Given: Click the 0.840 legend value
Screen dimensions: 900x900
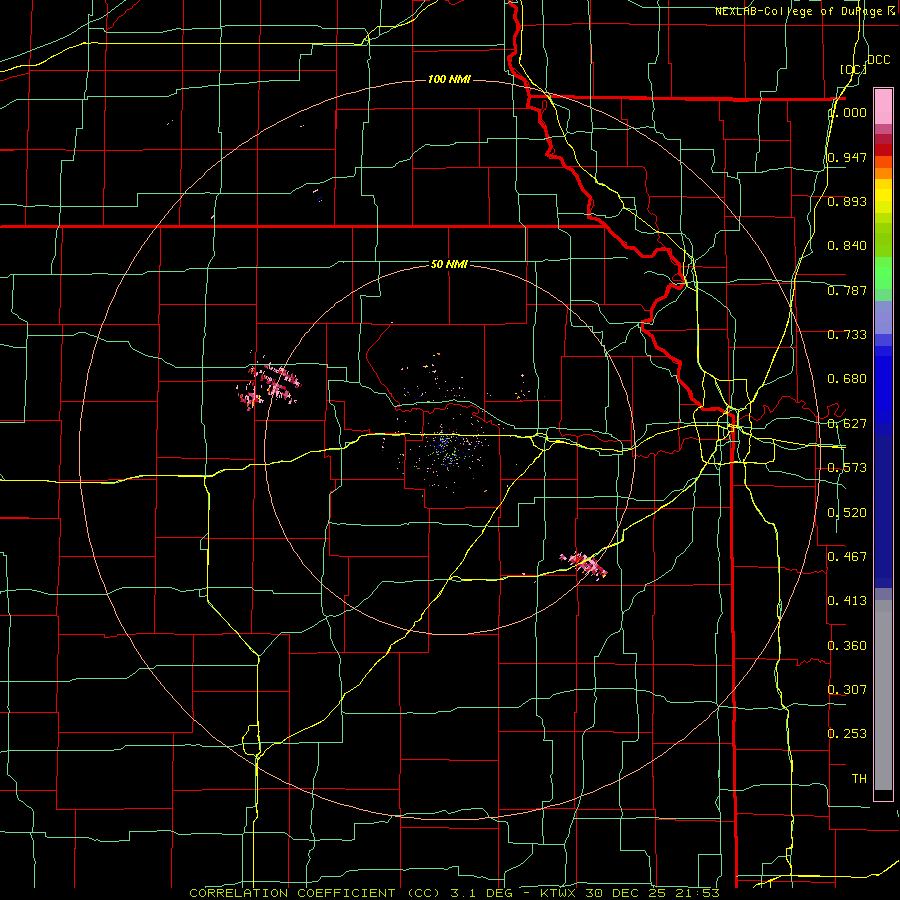Looking at the screenshot, I should point(847,246).
